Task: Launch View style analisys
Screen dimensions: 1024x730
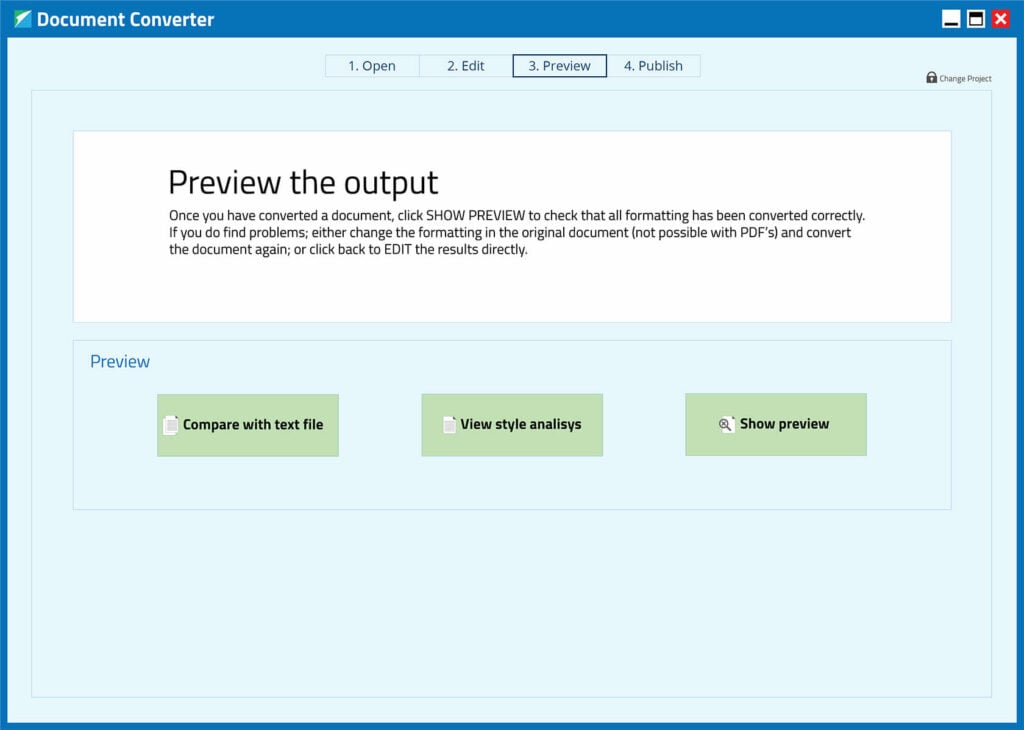Action: (x=512, y=424)
